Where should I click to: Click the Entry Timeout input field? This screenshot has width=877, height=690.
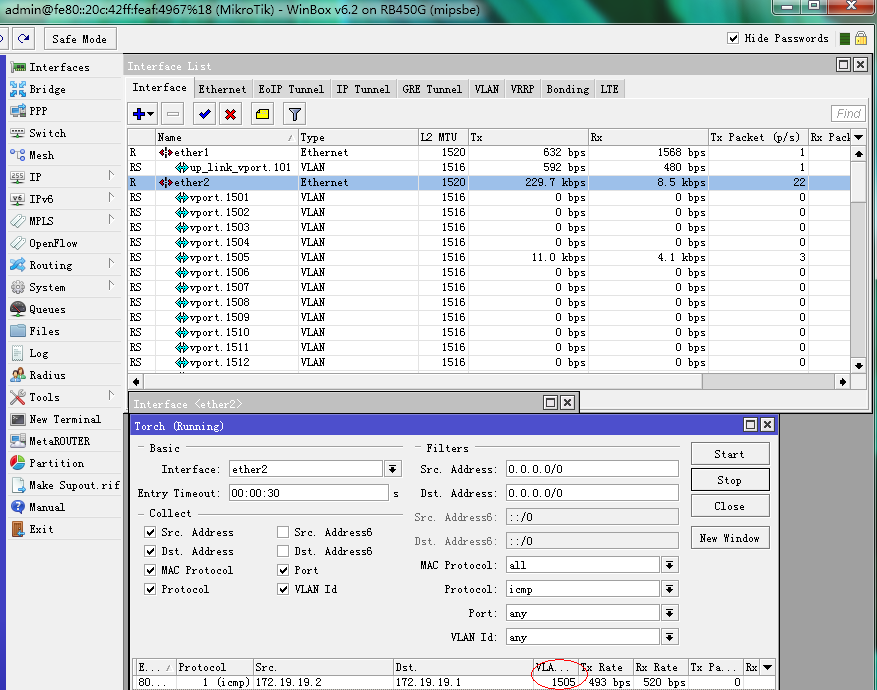click(x=307, y=493)
